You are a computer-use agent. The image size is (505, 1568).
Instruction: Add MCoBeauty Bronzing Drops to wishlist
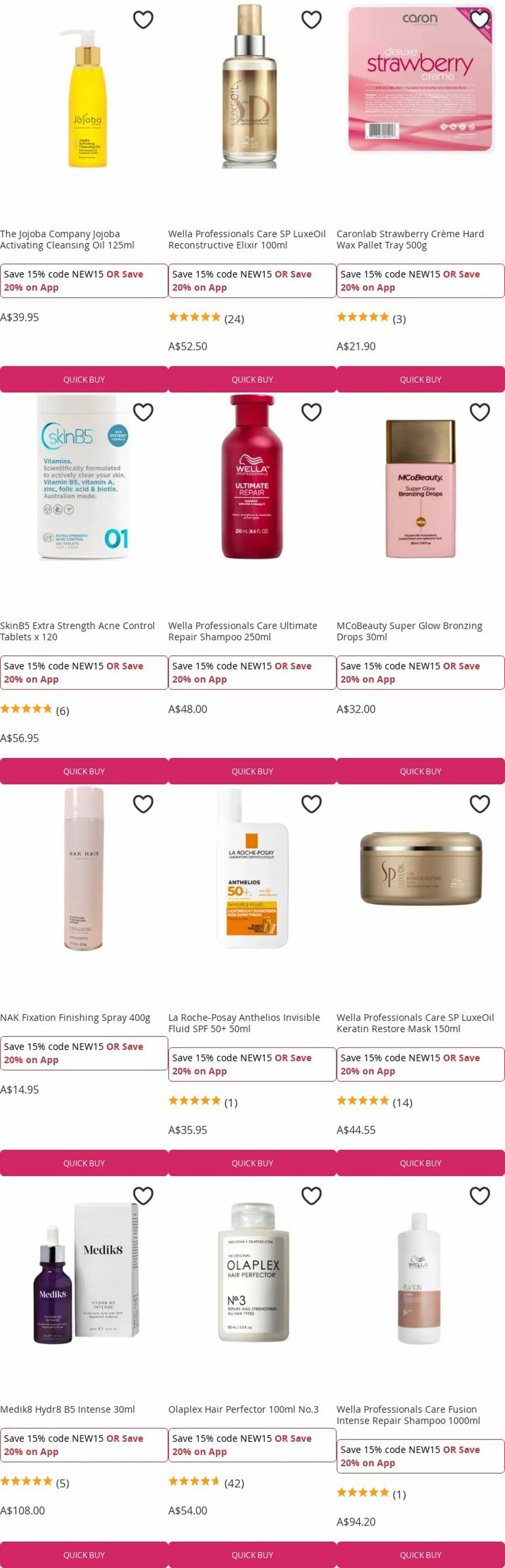pos(480,412)
